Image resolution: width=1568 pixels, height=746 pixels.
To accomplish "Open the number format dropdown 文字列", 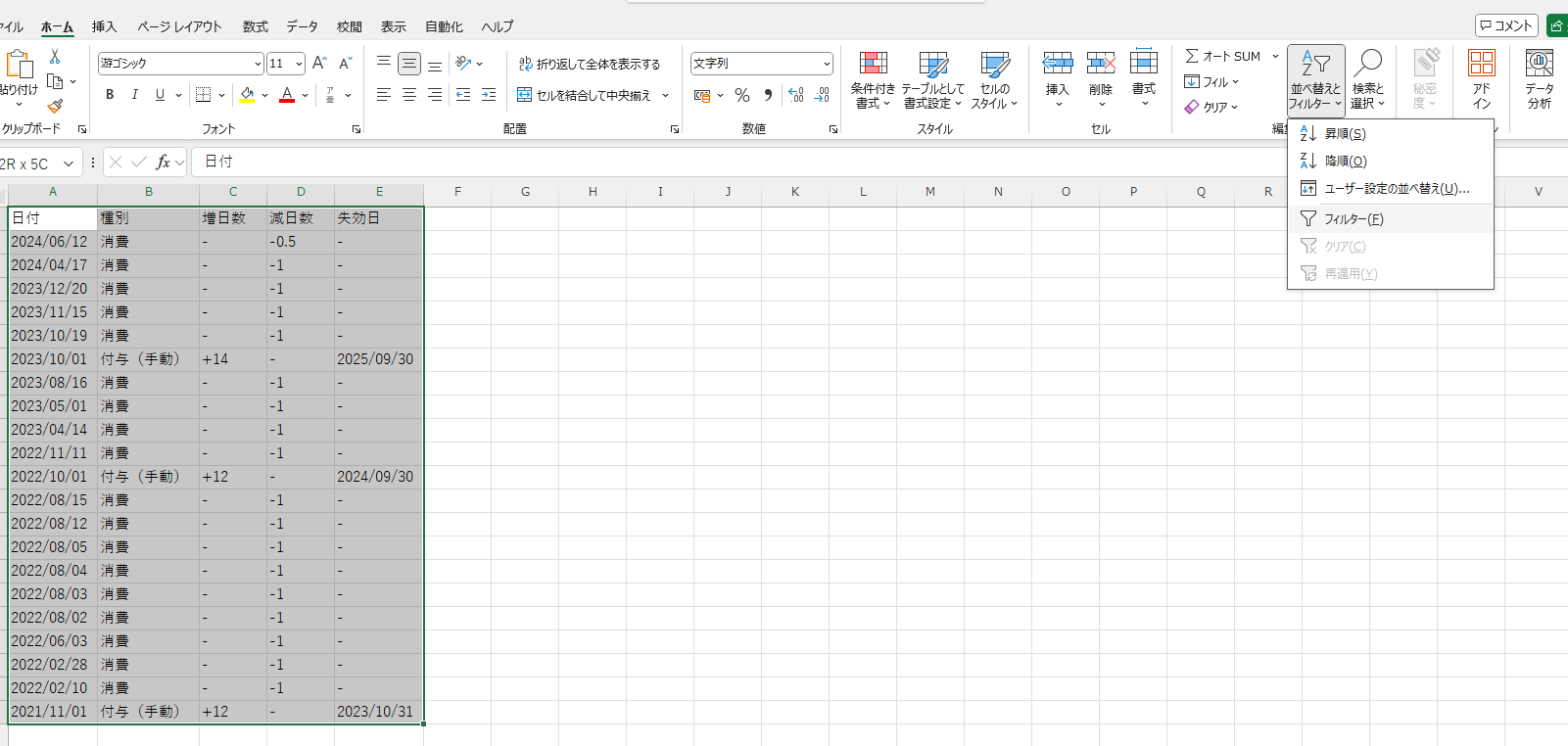I will coord(827,64).
